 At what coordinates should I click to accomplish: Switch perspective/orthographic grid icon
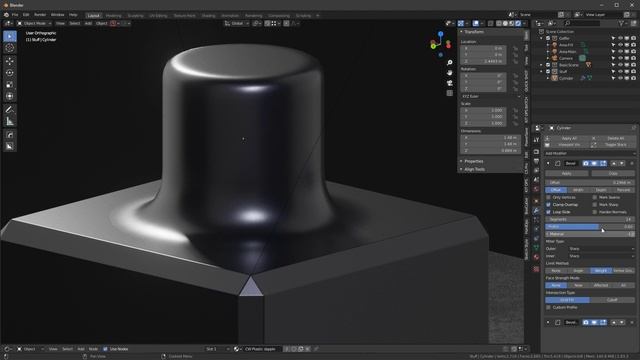pos(449,93)
